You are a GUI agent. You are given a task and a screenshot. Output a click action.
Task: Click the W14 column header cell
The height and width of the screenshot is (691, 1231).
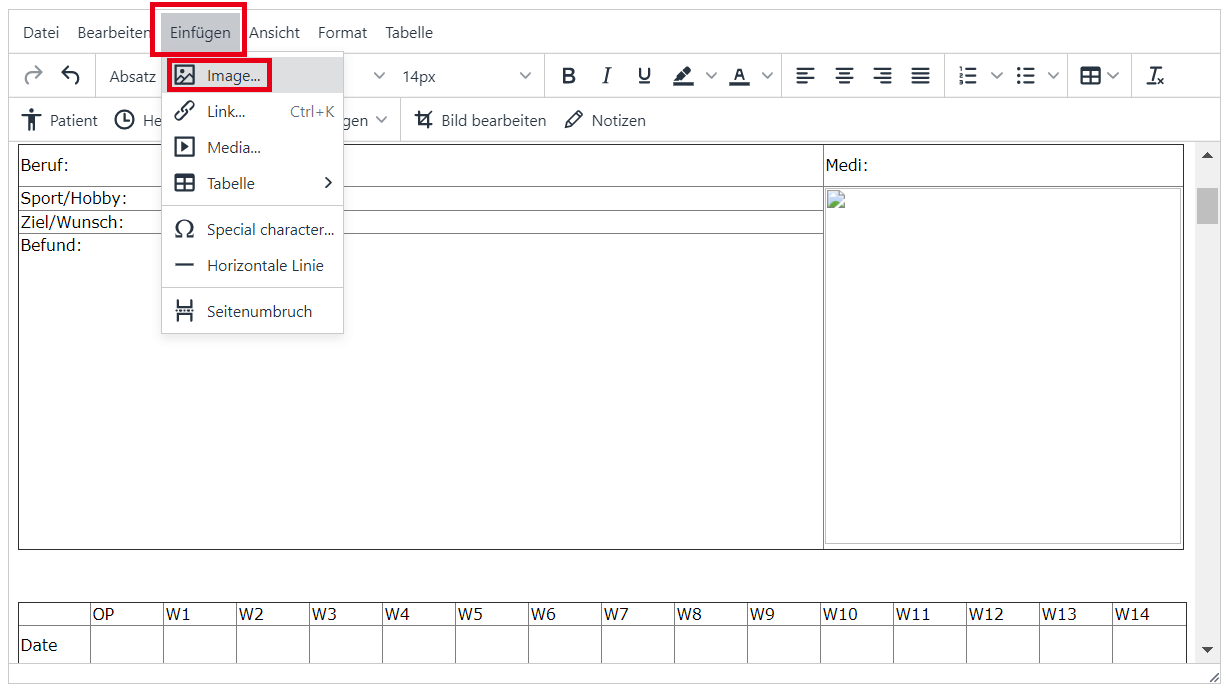click(x=1149, y=614)
